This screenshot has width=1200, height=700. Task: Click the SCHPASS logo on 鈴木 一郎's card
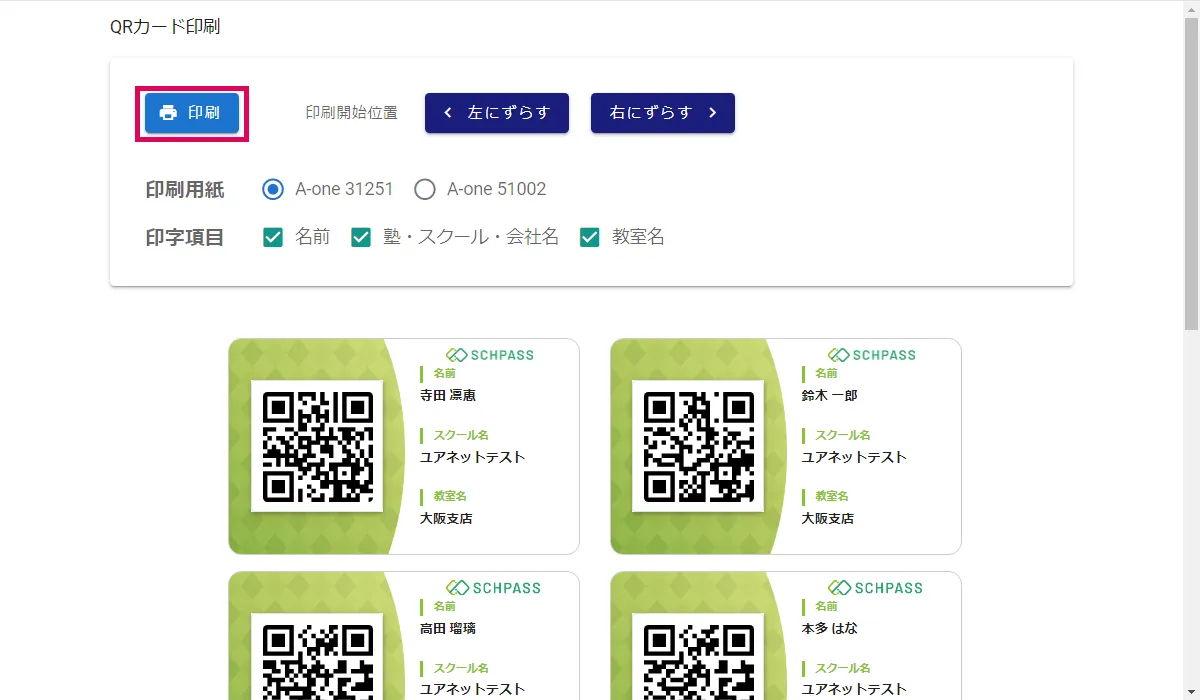point(872,355)
